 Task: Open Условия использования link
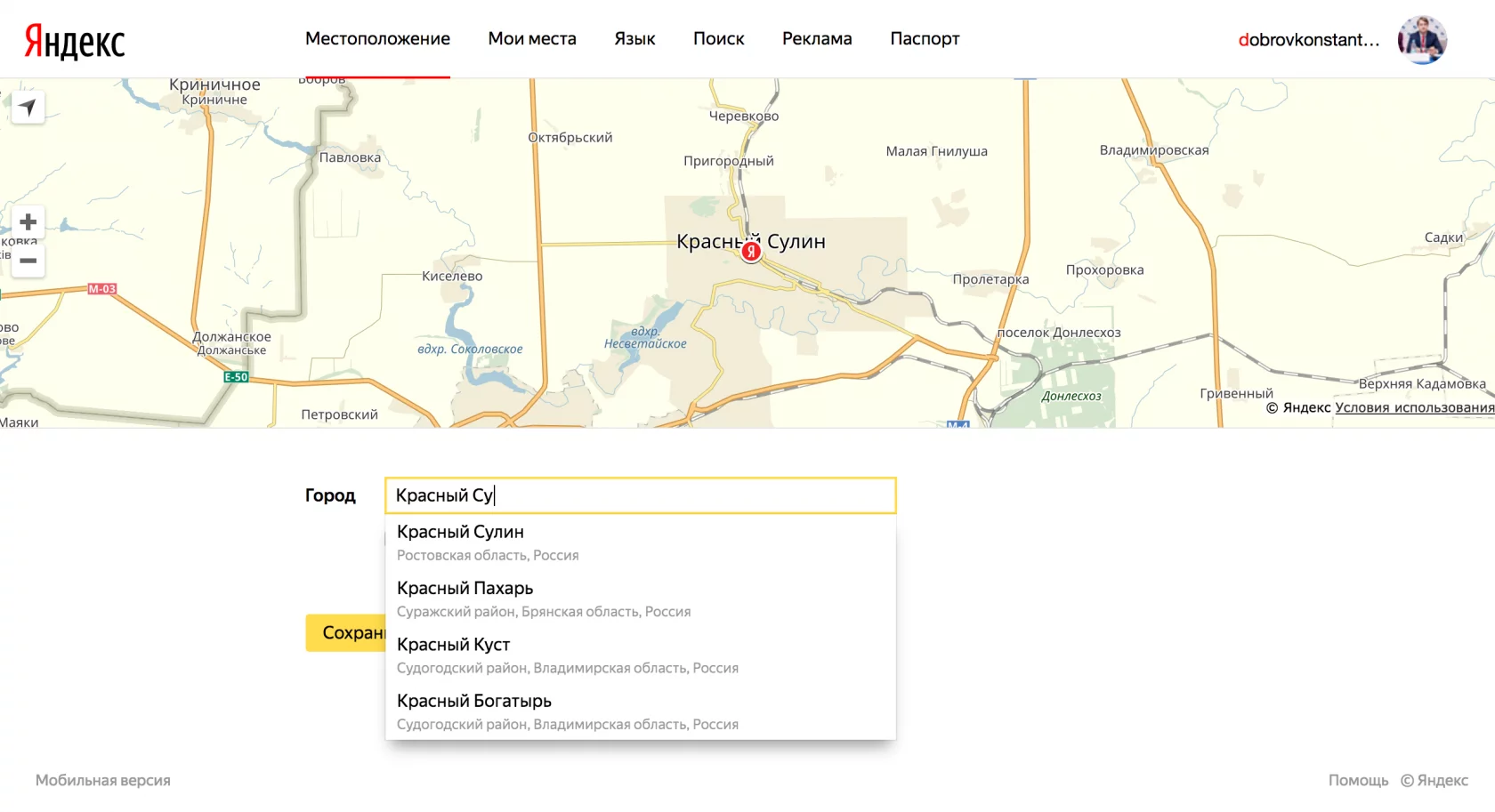[x=1415, y=407]
